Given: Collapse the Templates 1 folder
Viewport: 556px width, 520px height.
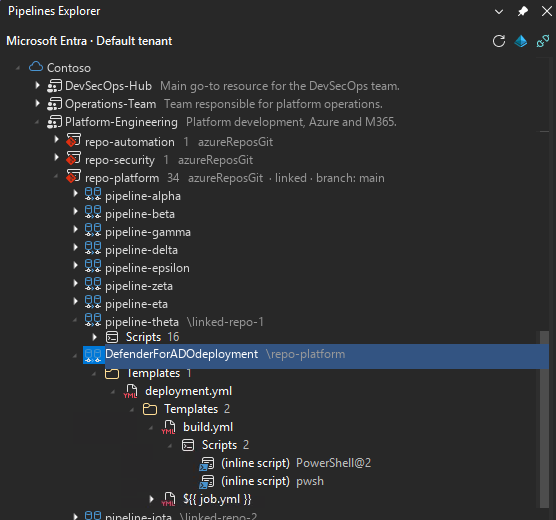Looking at the screenshot, I should pos(94,374).
